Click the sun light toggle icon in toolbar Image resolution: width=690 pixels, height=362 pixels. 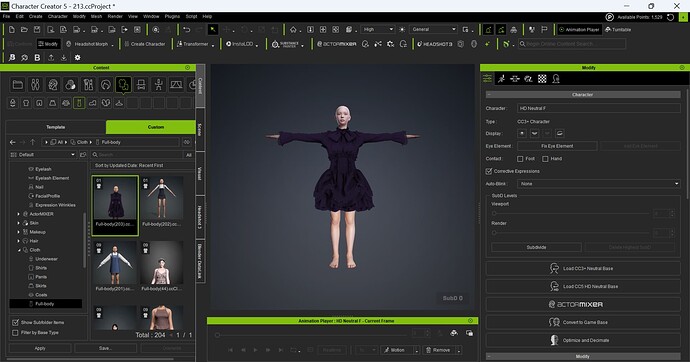point(402,29)
